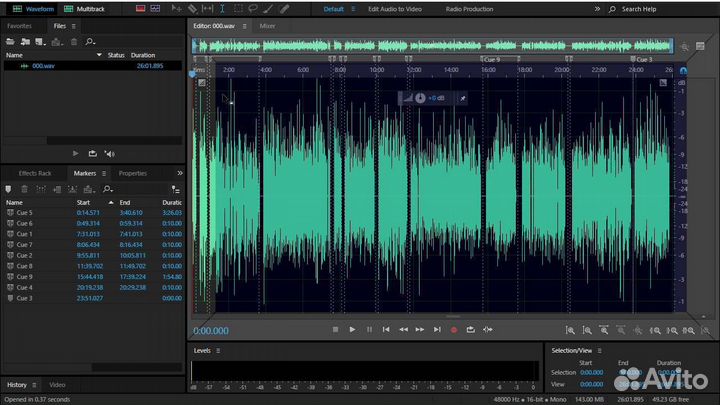Click Insert into Playlist icon in Markers panel
The height and width of the screenshot is (405, 720).
point(73,189)
